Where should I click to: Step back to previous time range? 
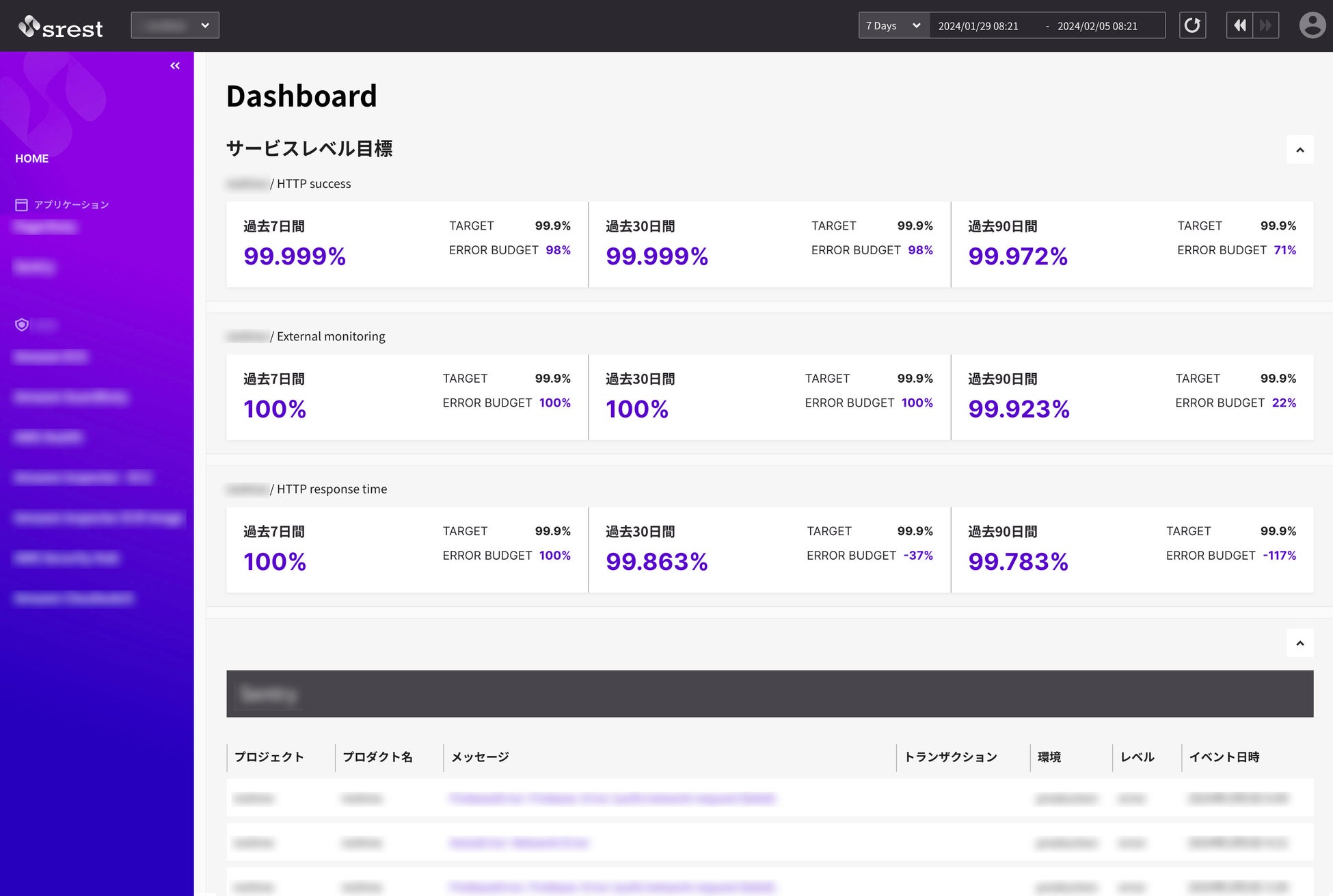point(1239,26)
